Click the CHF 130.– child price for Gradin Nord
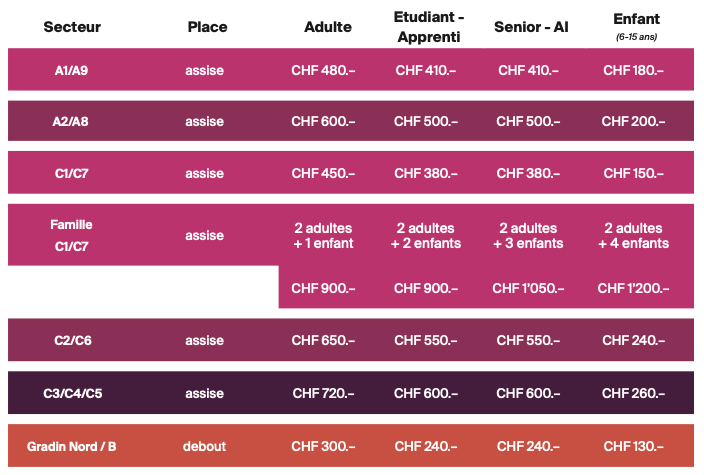The height and width of the screenshot is (475, 704). [x=633, y=446]
